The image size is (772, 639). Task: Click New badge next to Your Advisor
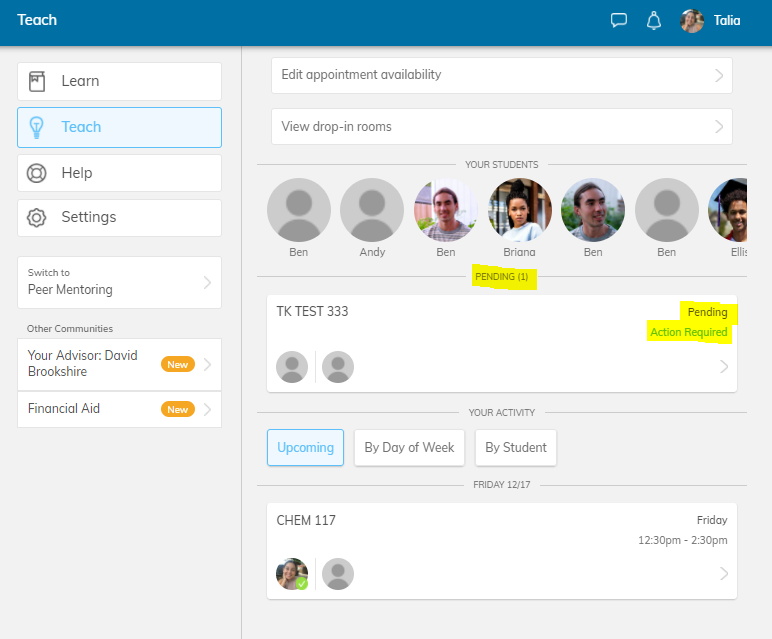click(x=178, y=364)
